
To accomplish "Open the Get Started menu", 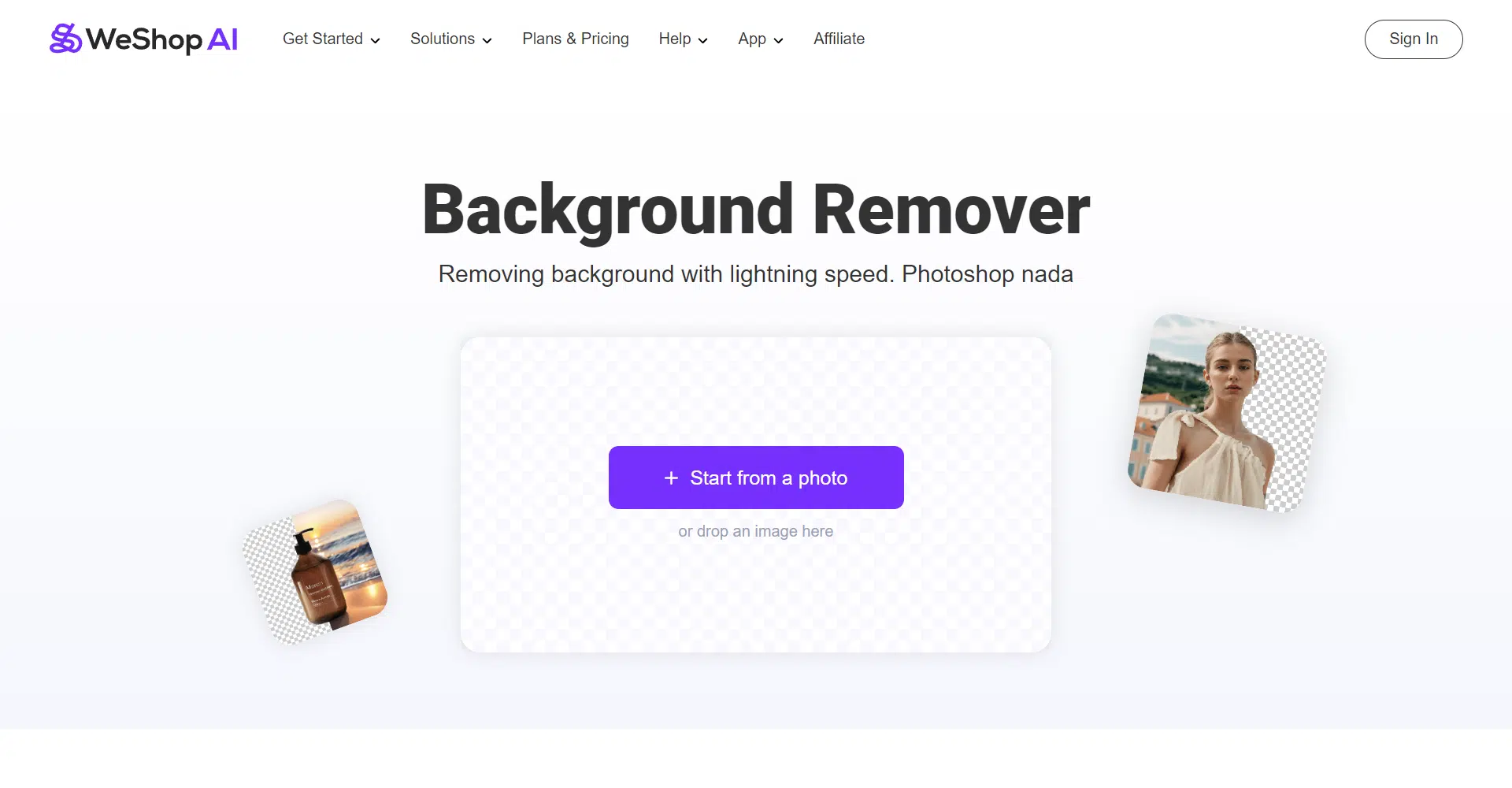I will coord(332,39).
